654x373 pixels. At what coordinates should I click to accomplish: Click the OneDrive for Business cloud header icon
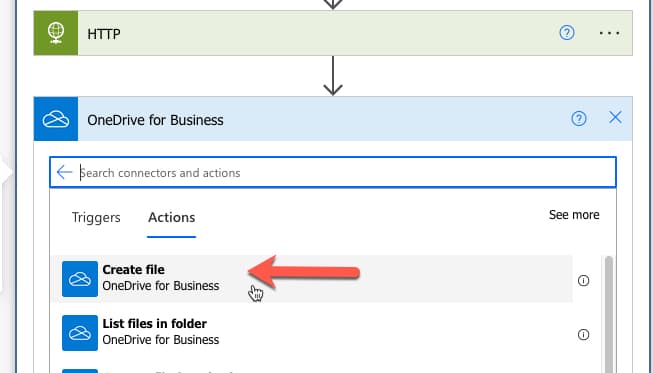(56, 119)
